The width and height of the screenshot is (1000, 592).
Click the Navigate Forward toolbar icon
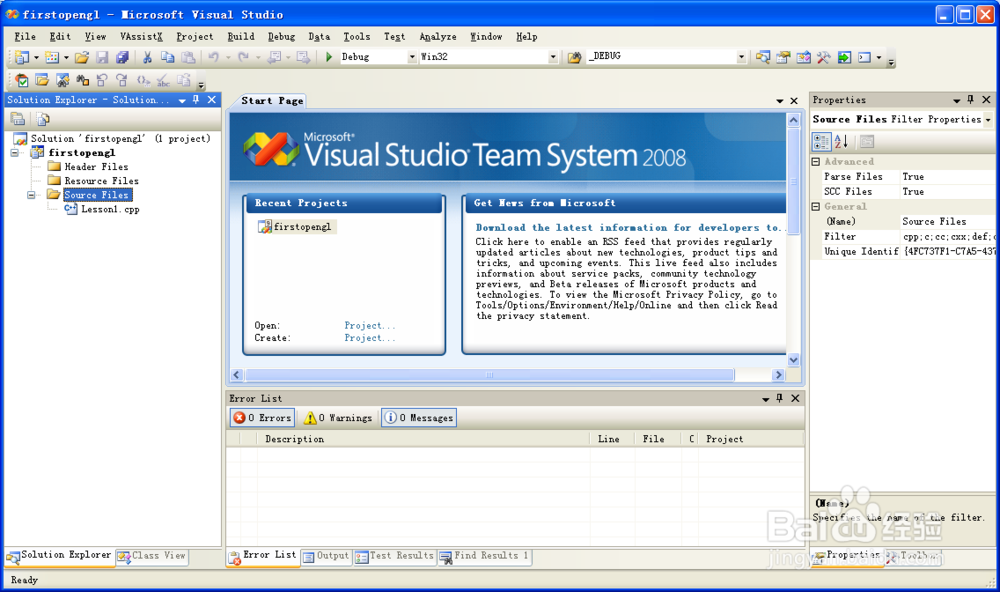(x=303, y=57)
